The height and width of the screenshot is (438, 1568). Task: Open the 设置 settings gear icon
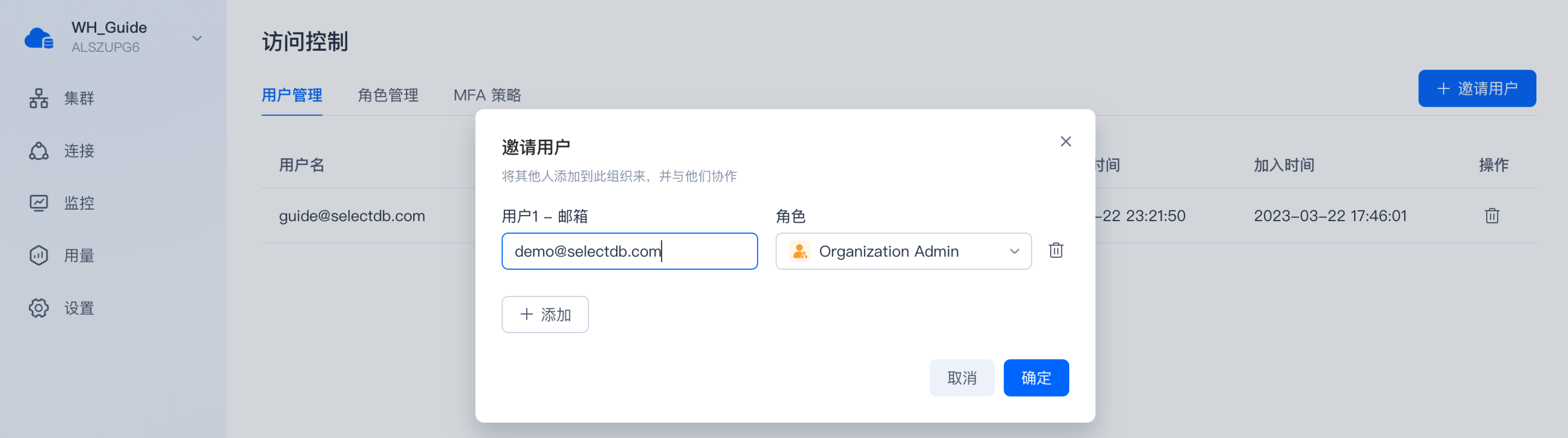tap(39, 307)
